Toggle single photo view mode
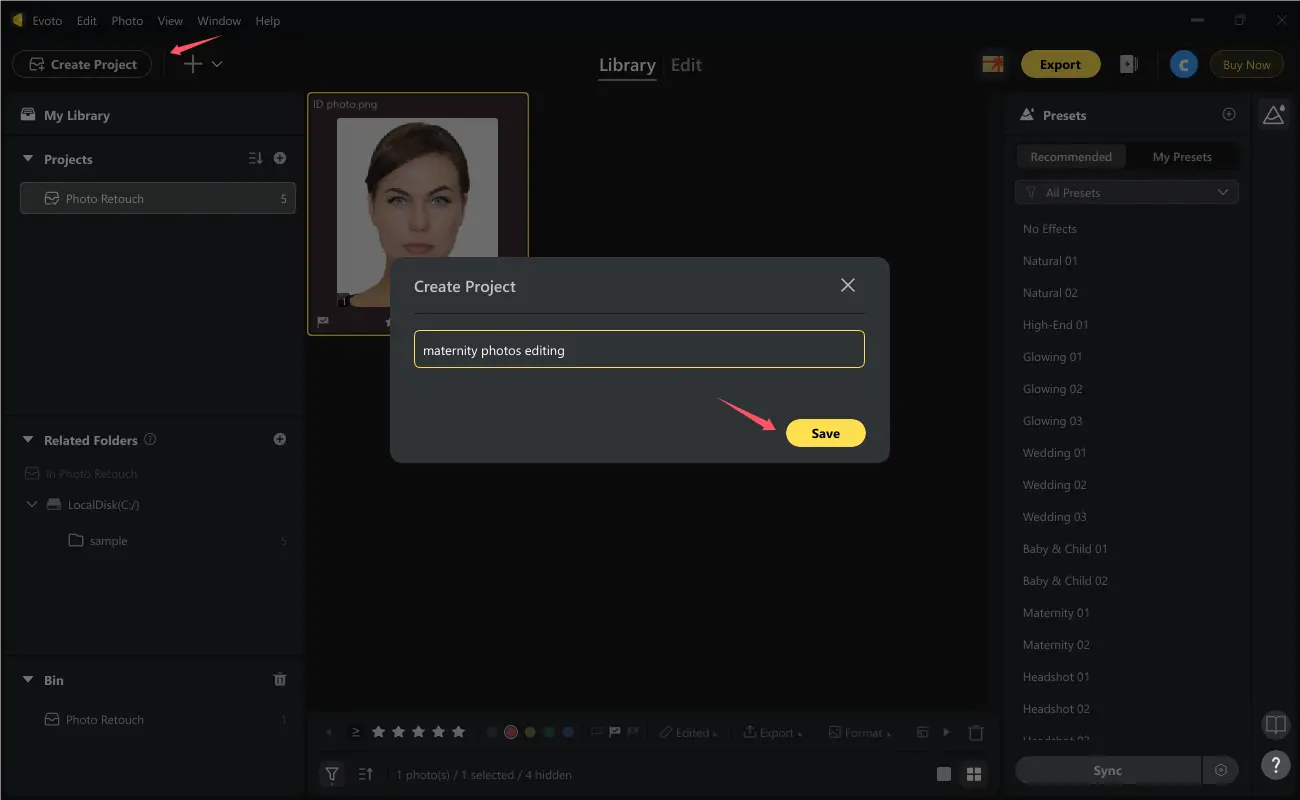This screenshot has height=800, width=1300. click(x=943, y=774)
